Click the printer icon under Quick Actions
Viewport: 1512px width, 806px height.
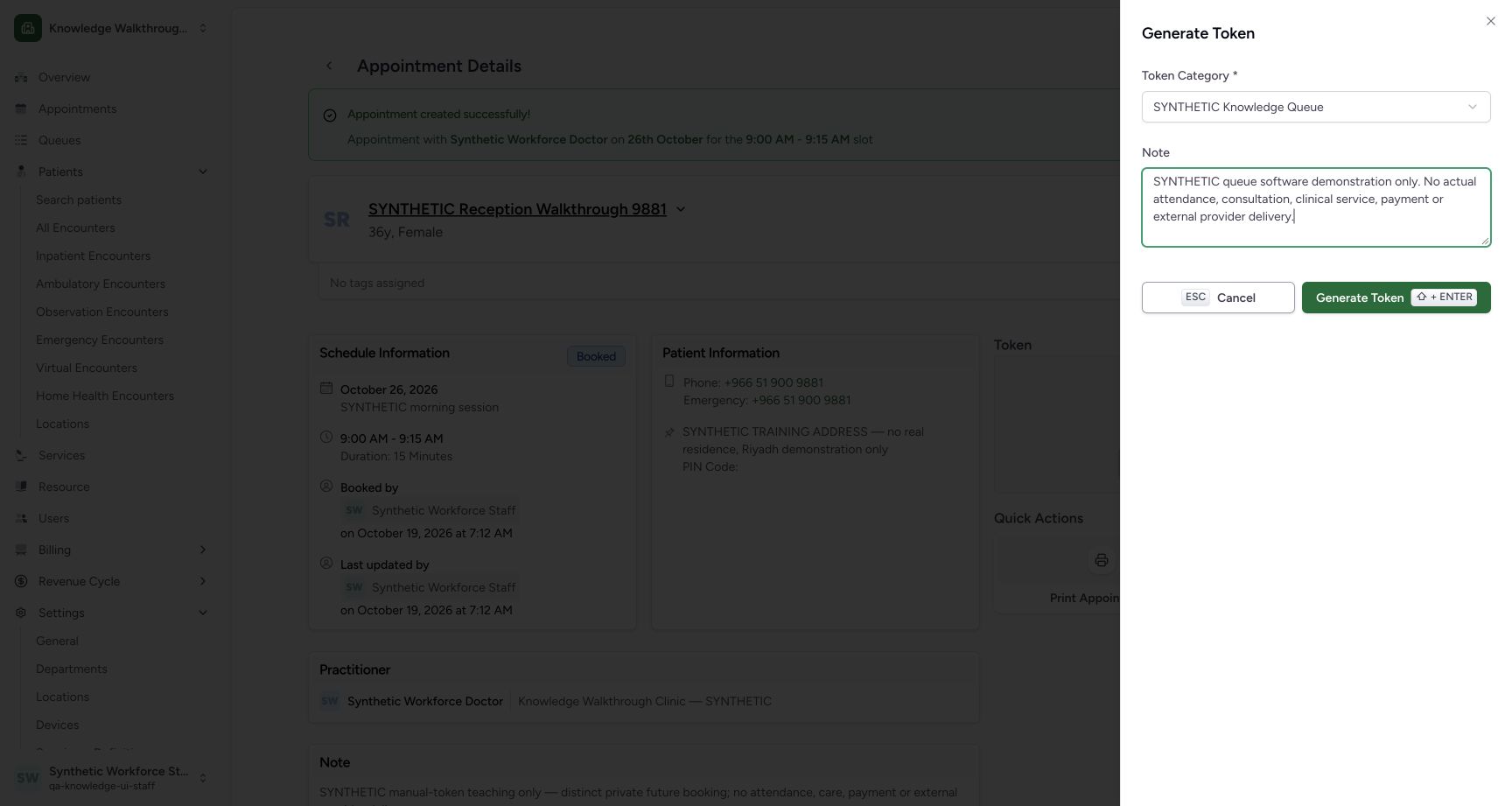point(1102,560)
